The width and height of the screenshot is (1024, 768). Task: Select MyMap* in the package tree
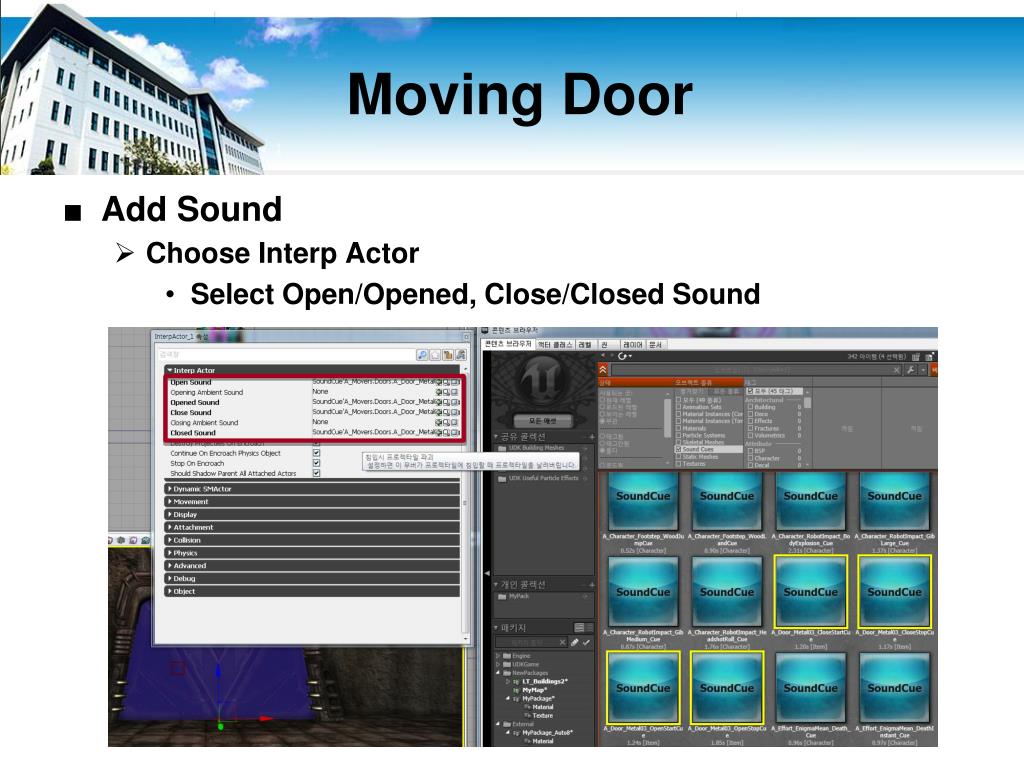(x=534, y=690)
